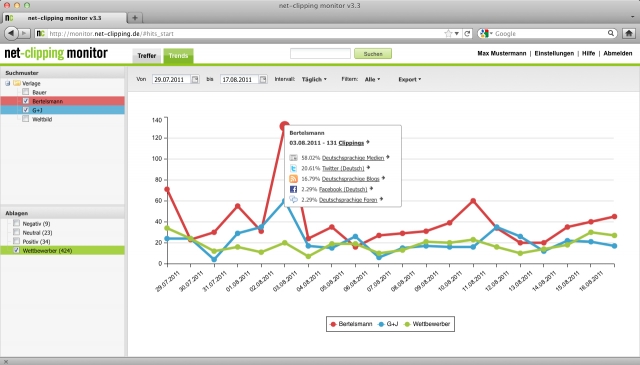Check the Positiv (34) checkbox
This screenshot has height=365, width=640.
tap(16, 241)
